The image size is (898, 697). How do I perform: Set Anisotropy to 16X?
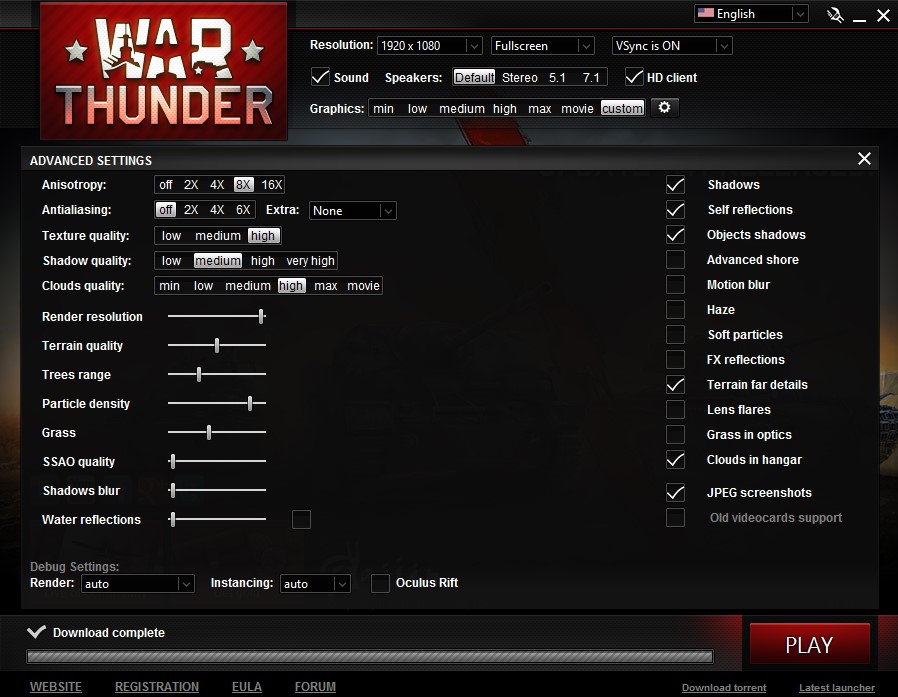272,184
